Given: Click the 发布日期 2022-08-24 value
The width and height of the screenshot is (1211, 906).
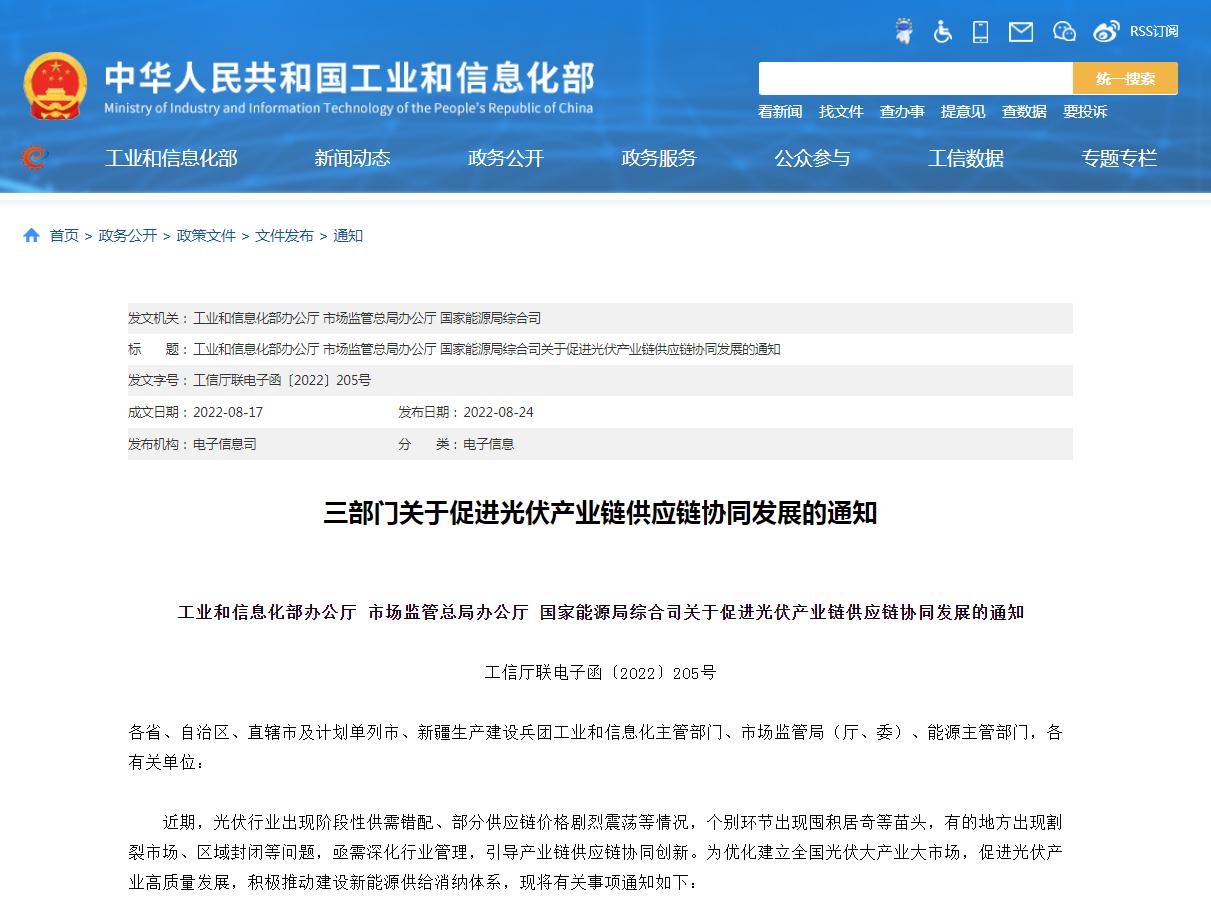Looking at the screenshot, I should 498,412.
